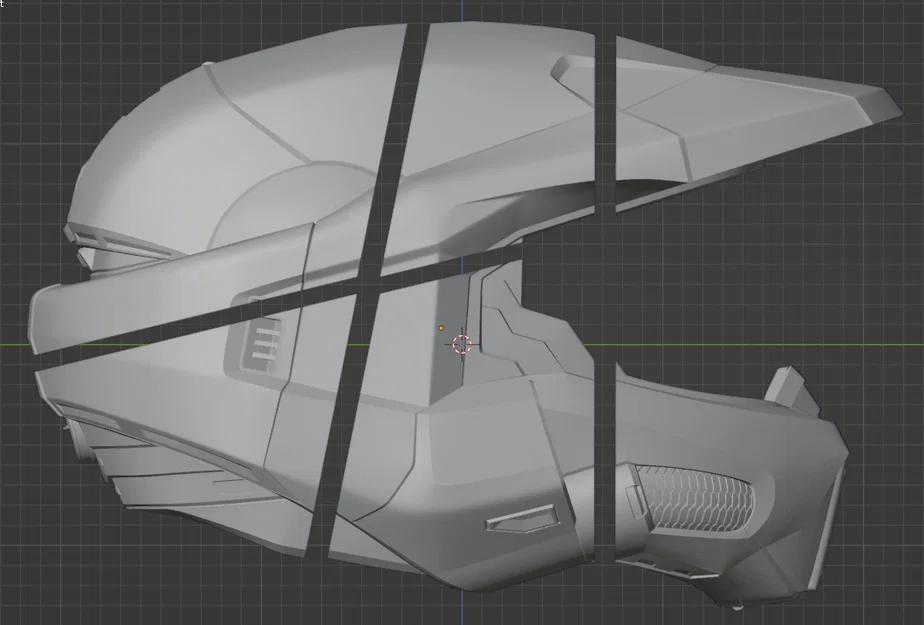Click the recessed slot vent on lower jaw
The width and height of the screenshot is (924, 625).
522,518
